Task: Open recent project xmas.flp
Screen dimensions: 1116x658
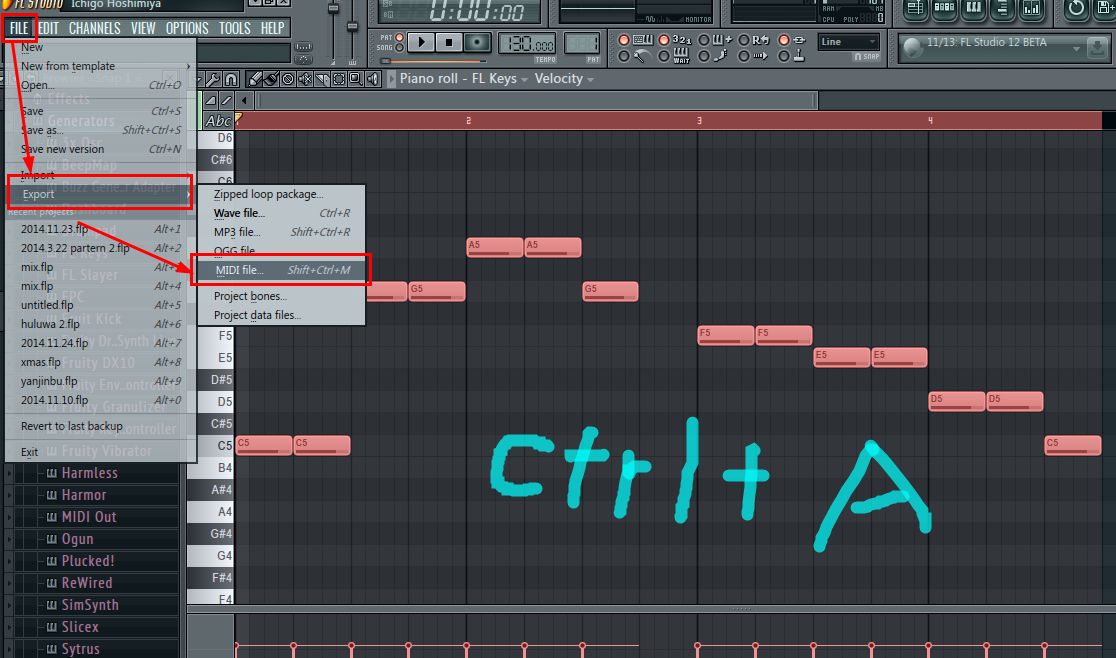Action: click(100, 362)
